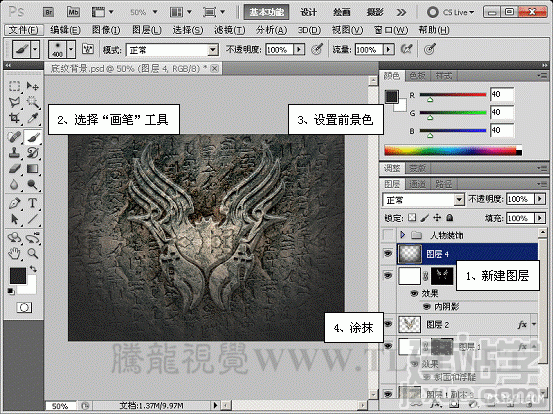Expand the 人物装饰 layer group
The height and width of the screenshot is (414, 553).
(403, 235)
